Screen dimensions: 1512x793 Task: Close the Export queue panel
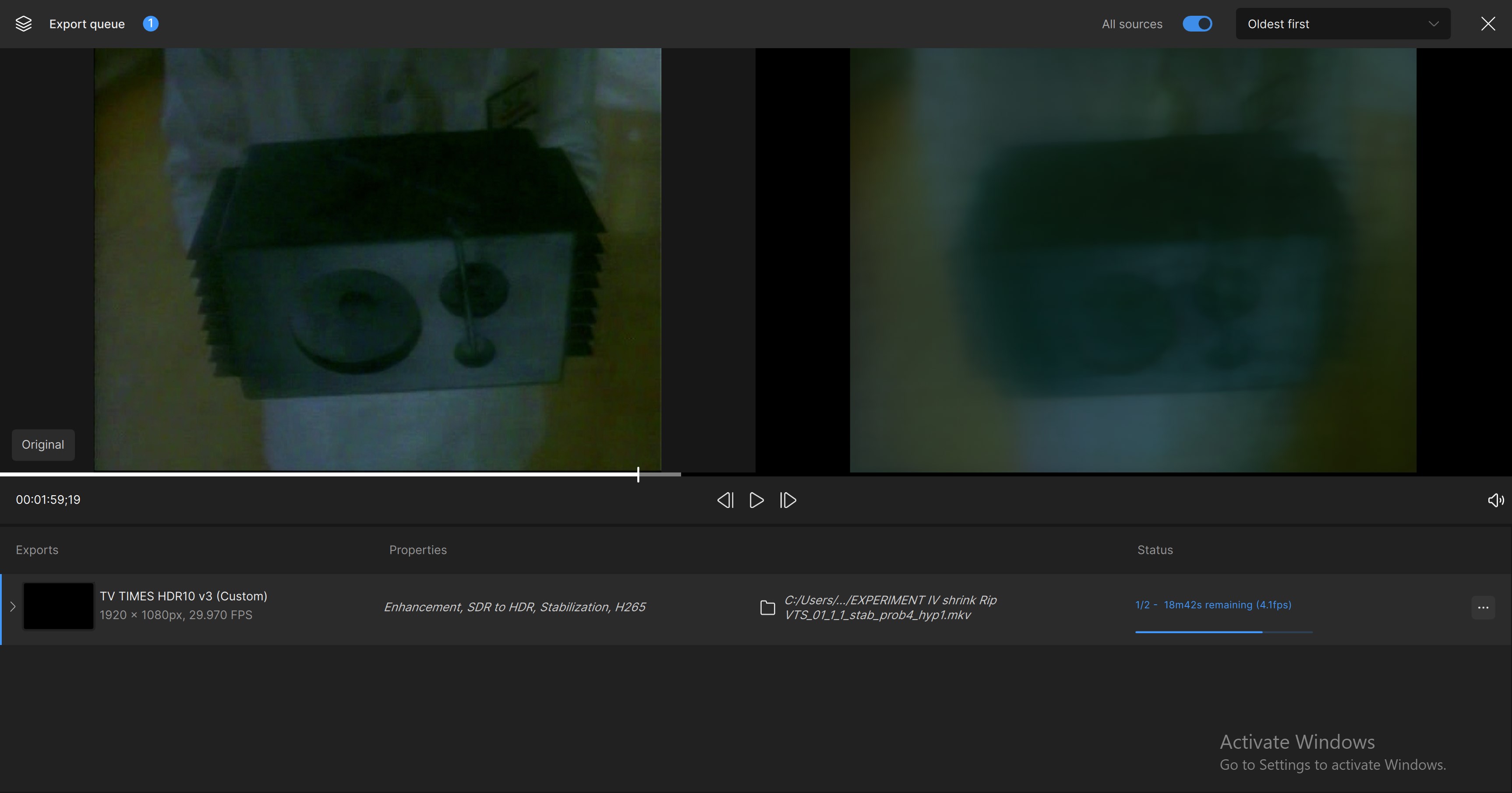[1488, 24]
